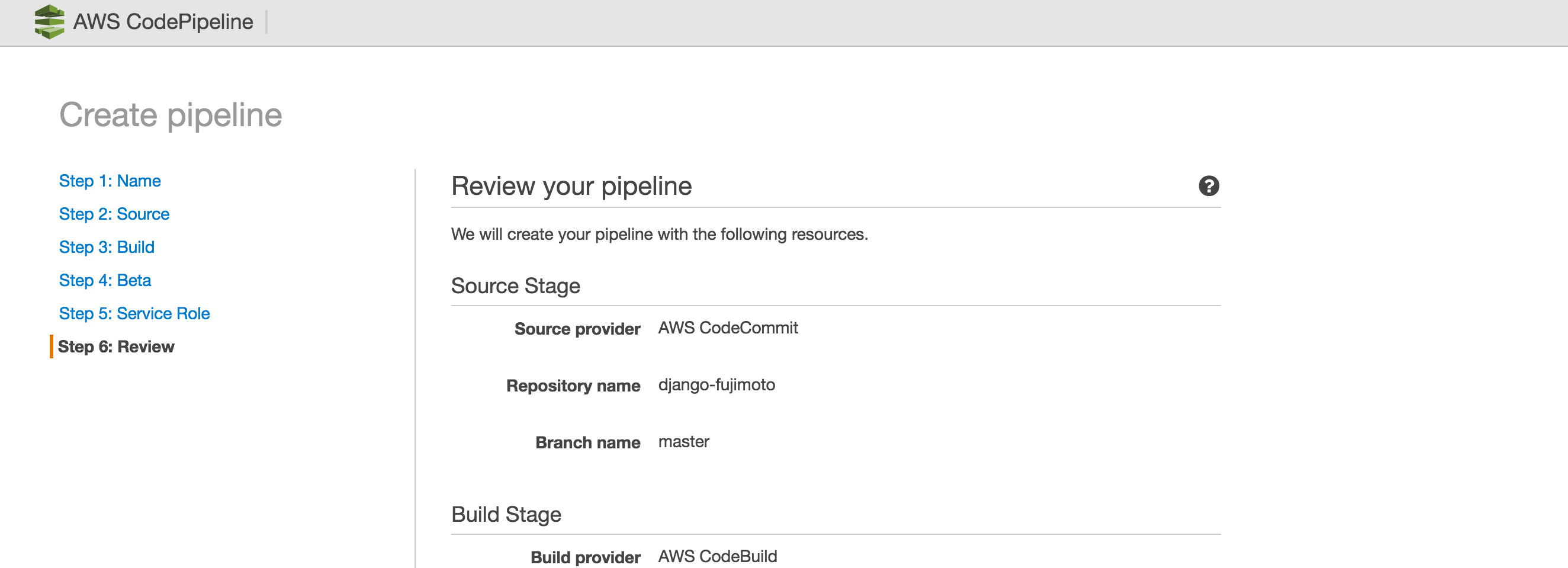Click the Source provider field label

(578, 329)
